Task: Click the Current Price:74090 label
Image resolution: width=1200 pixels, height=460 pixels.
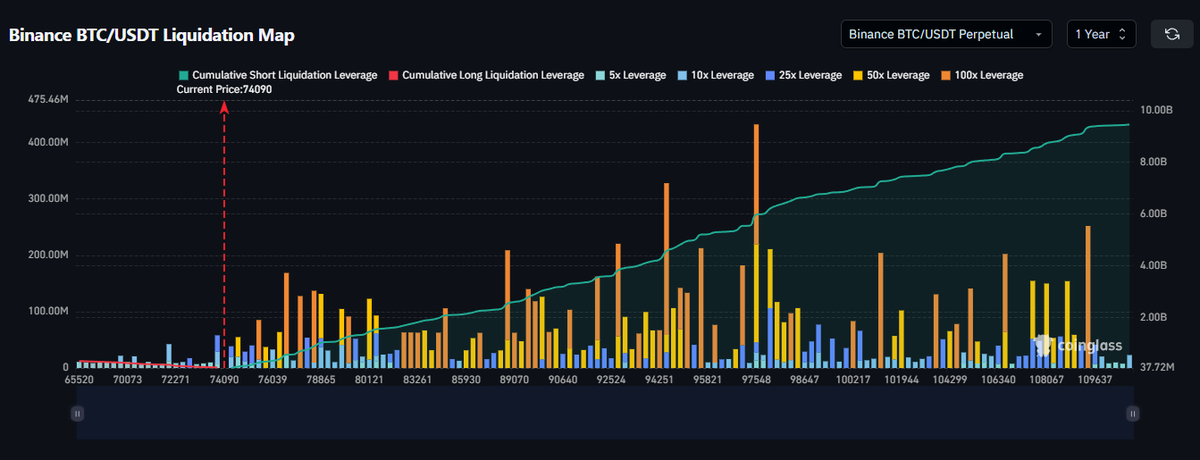Action: point(224,89)
